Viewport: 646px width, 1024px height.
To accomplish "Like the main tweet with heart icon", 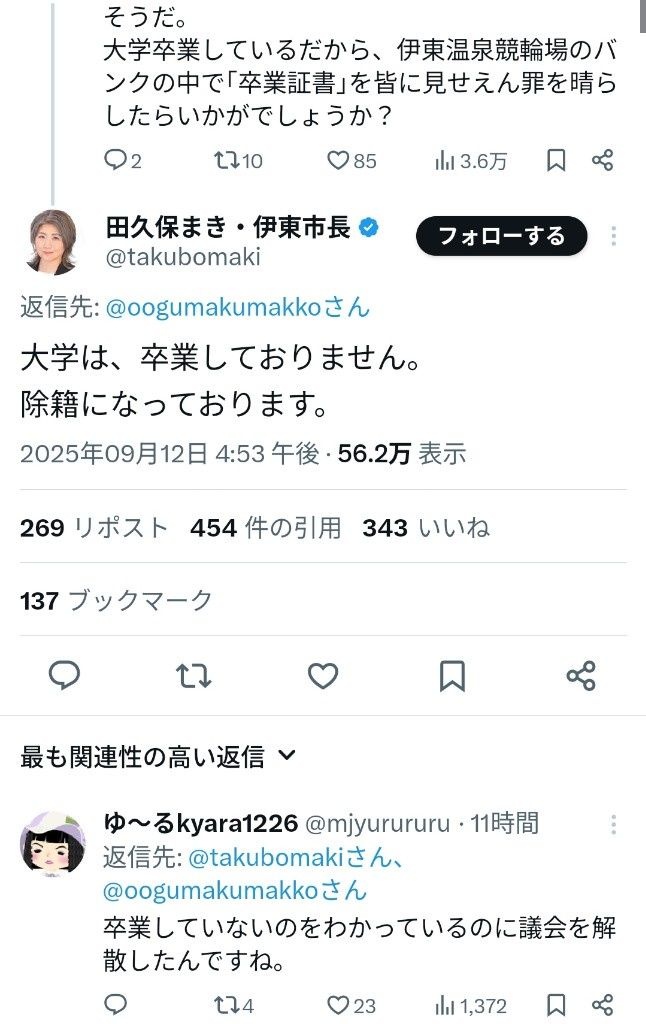I will [322, 676].
